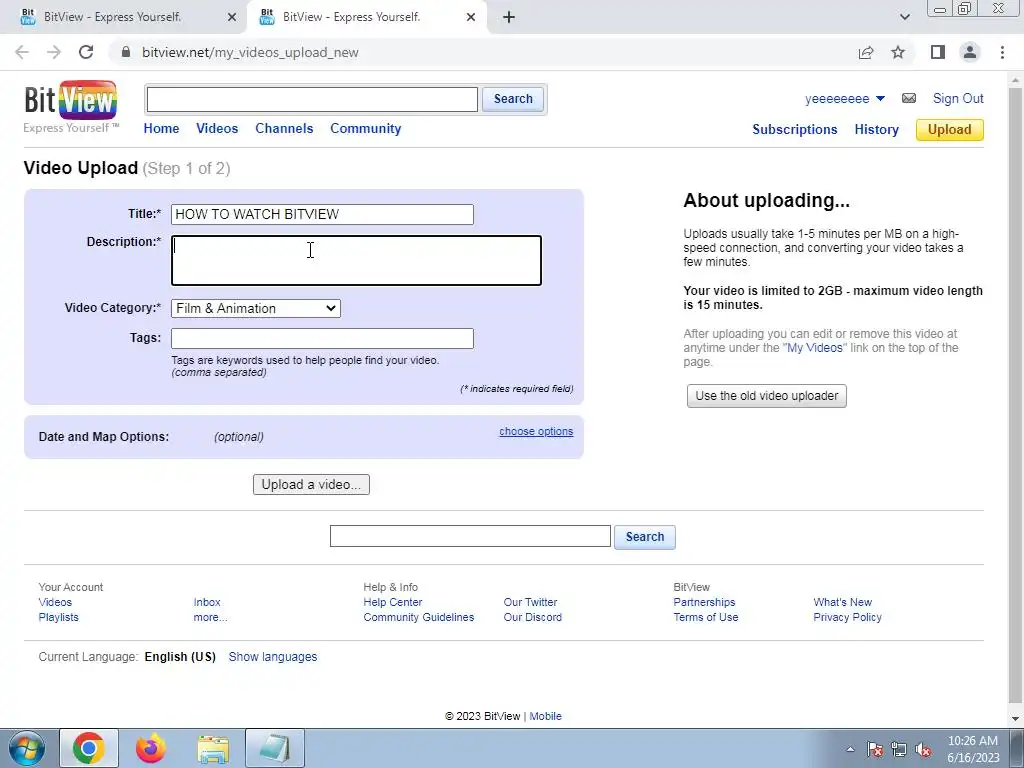Open the Community menu item
1024x768 pixels.
[366, 129]
